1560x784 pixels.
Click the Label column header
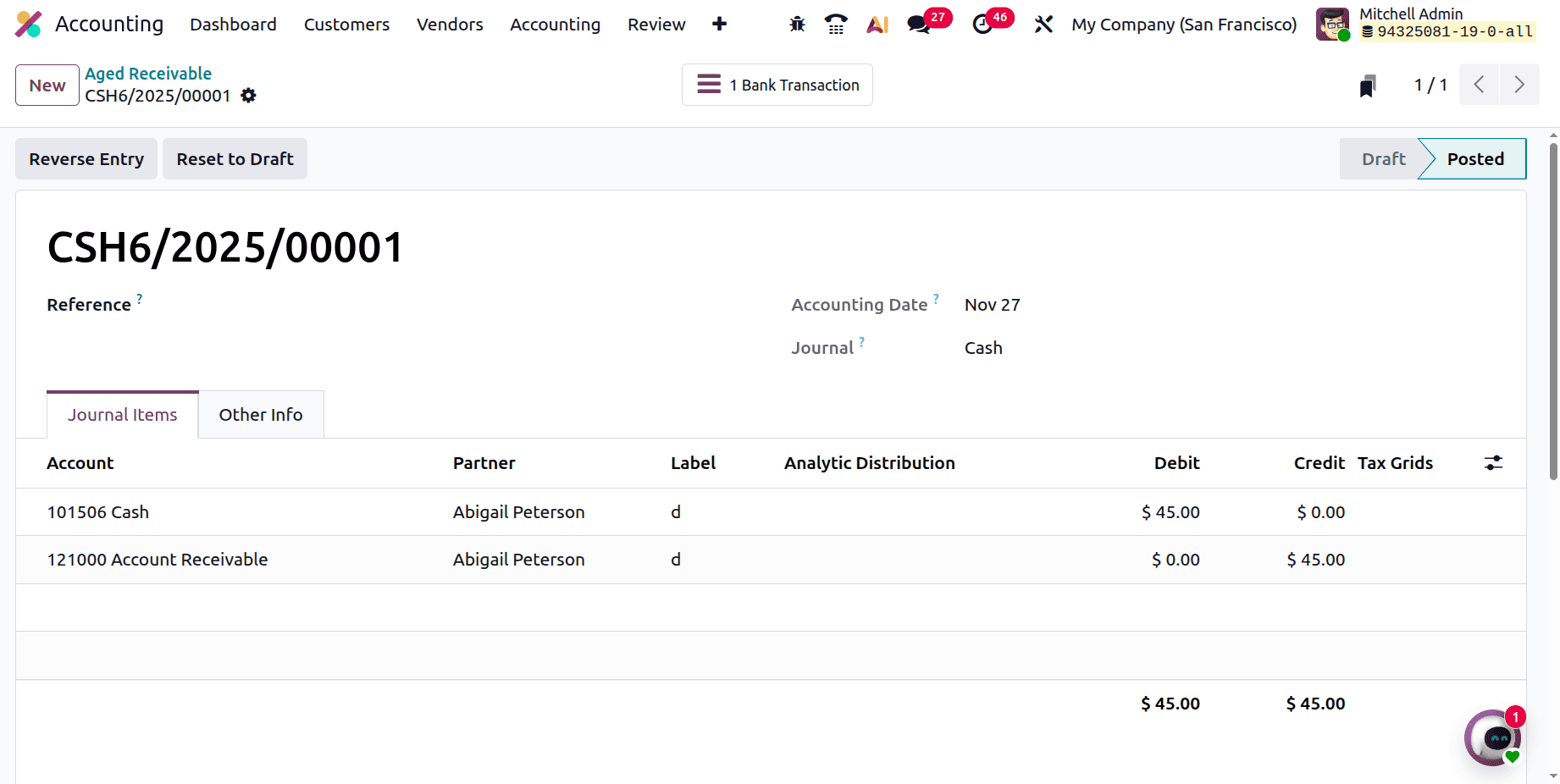pyautogui.click(x=693, y=463)
